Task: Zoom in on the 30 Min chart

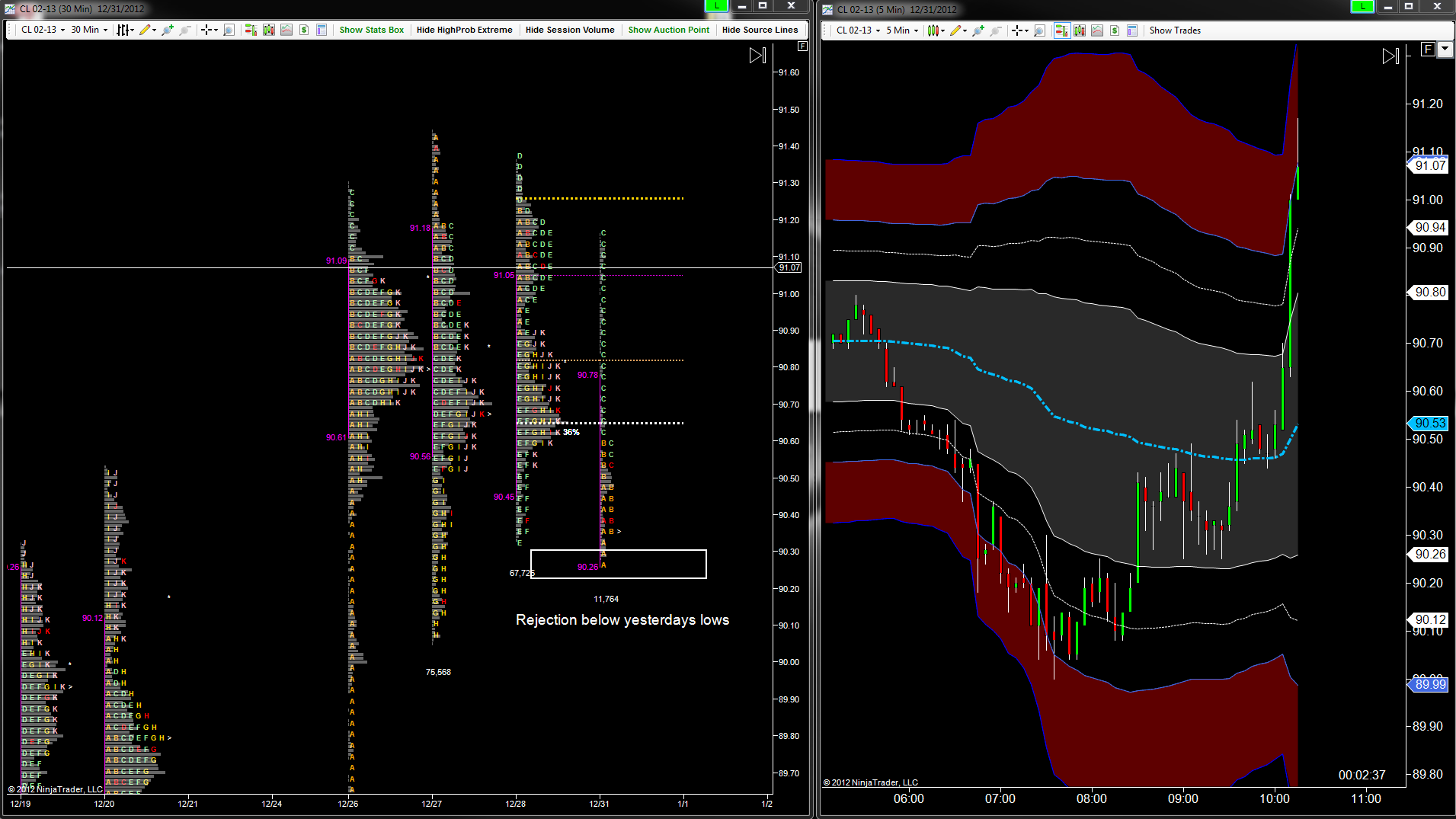Action: pos(168,30)
